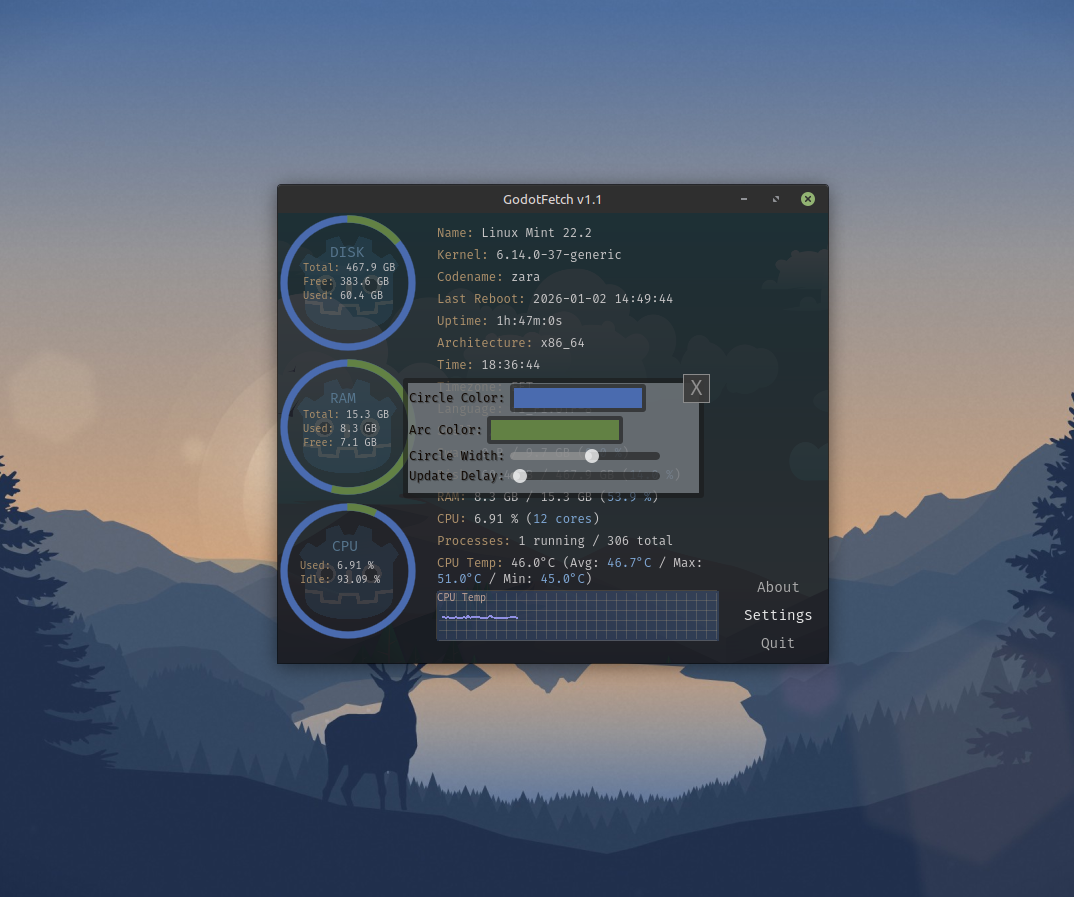Viewport: 1074px width, 897px height.
Task: Click the 'Idle: 93.09 %' CPU value
Action: (x=340, y=579)
